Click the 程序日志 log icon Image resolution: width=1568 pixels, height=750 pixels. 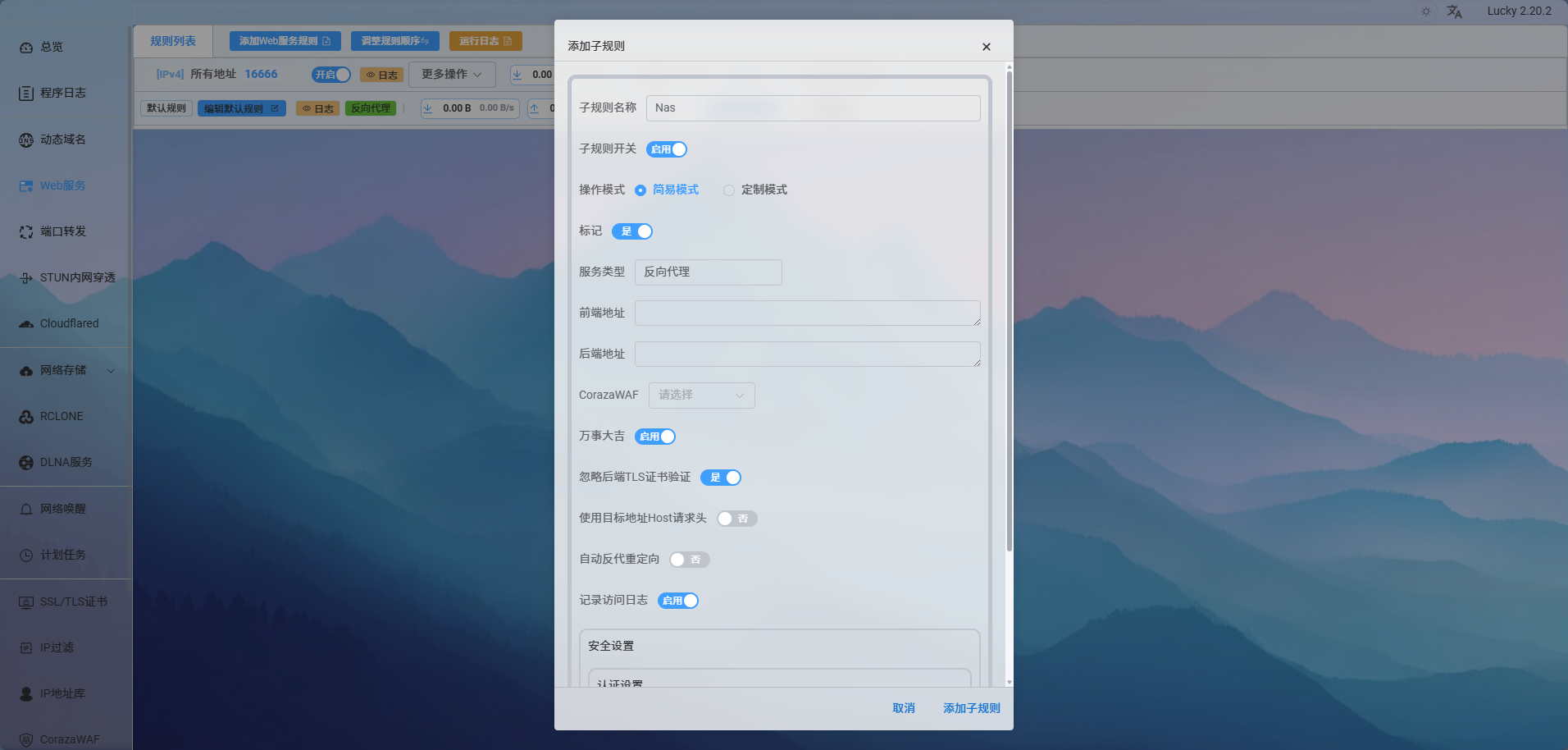(x=26, y=94)
